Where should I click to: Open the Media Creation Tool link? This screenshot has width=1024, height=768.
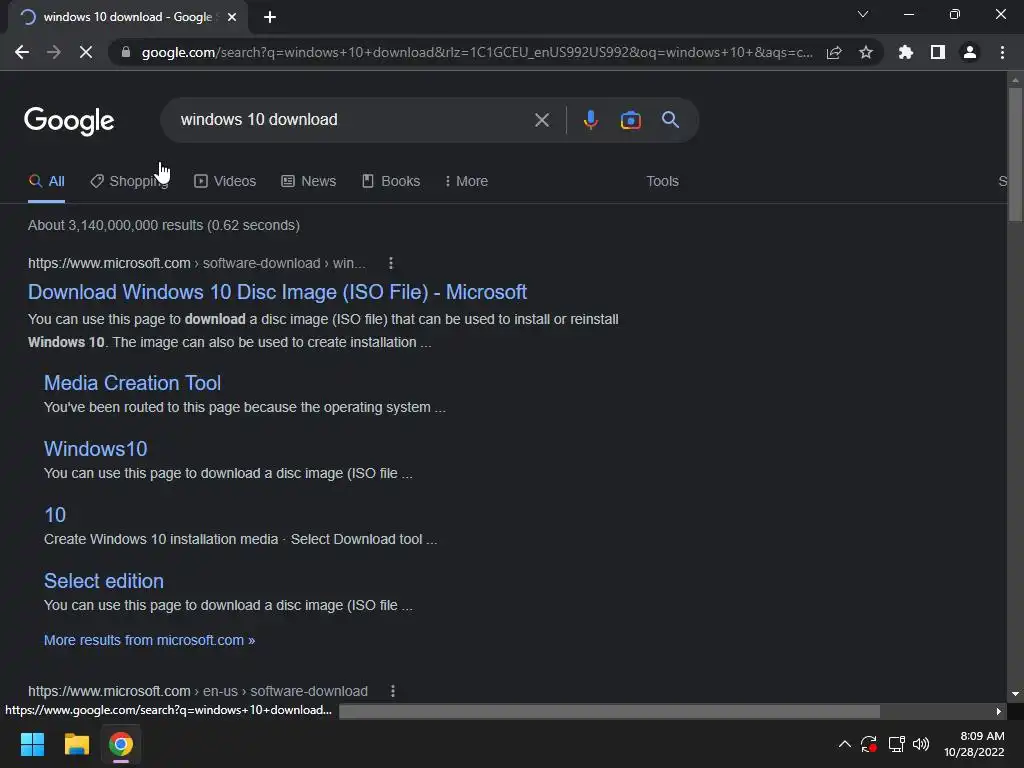coord(132,383)
